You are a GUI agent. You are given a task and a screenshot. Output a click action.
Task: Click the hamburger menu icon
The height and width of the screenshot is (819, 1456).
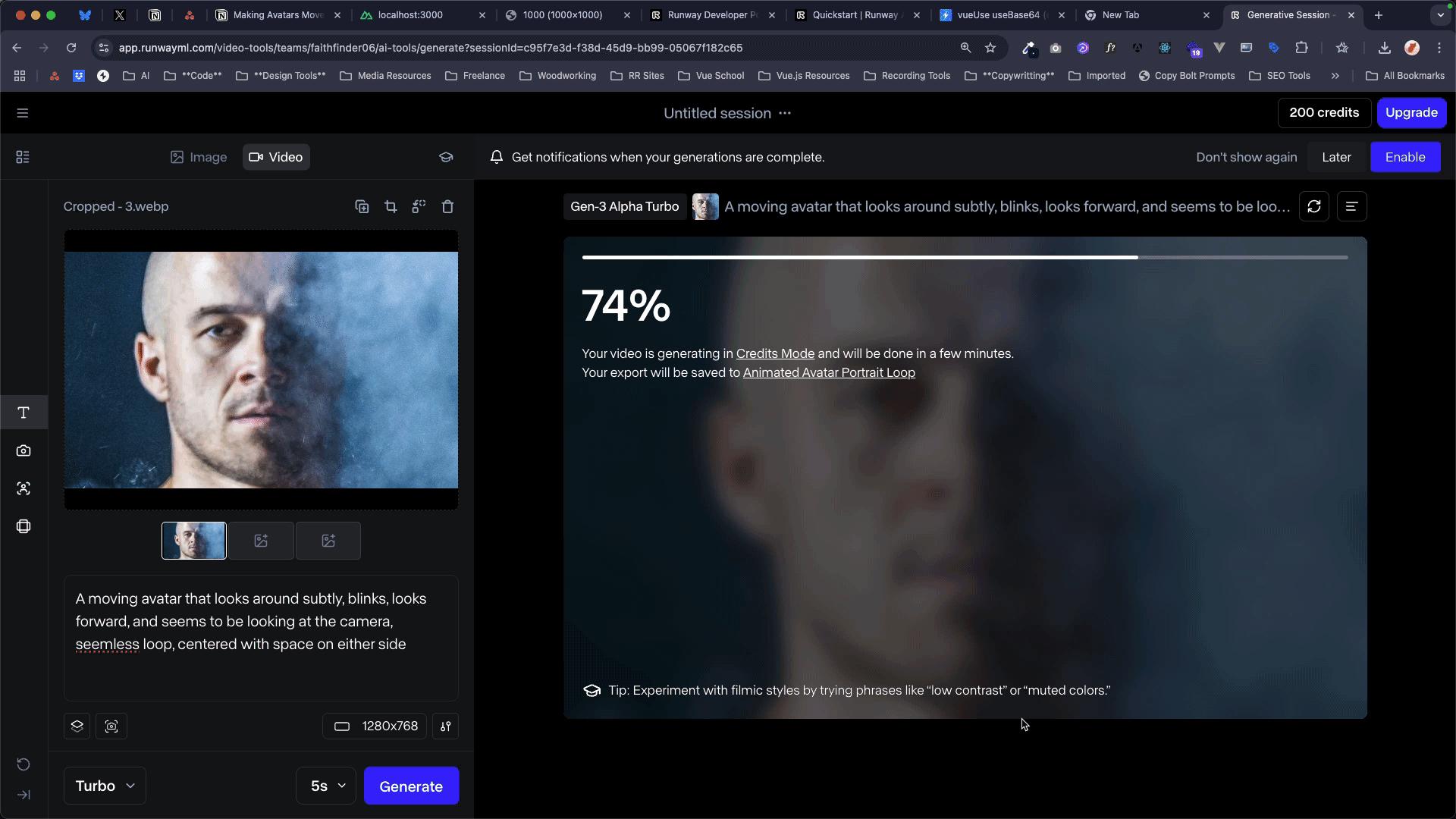[x=23, y=113]
